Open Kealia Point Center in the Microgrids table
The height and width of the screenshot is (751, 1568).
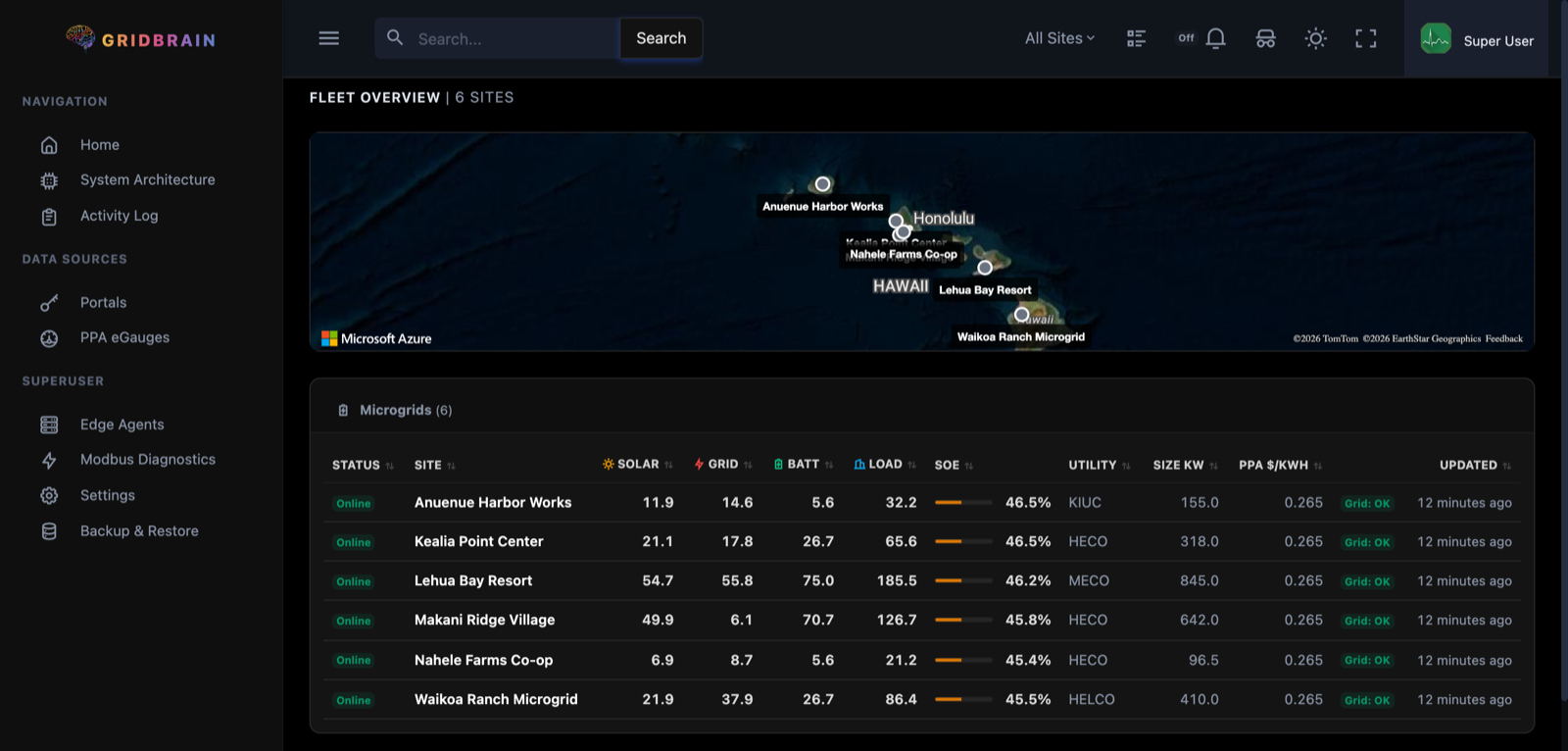(478, 541)
